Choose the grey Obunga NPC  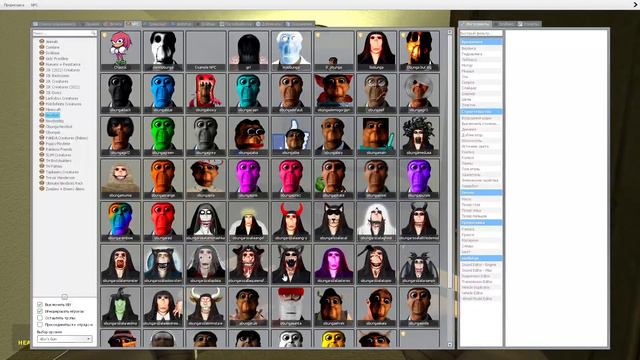pyautogui.click(x=205, y=136)
